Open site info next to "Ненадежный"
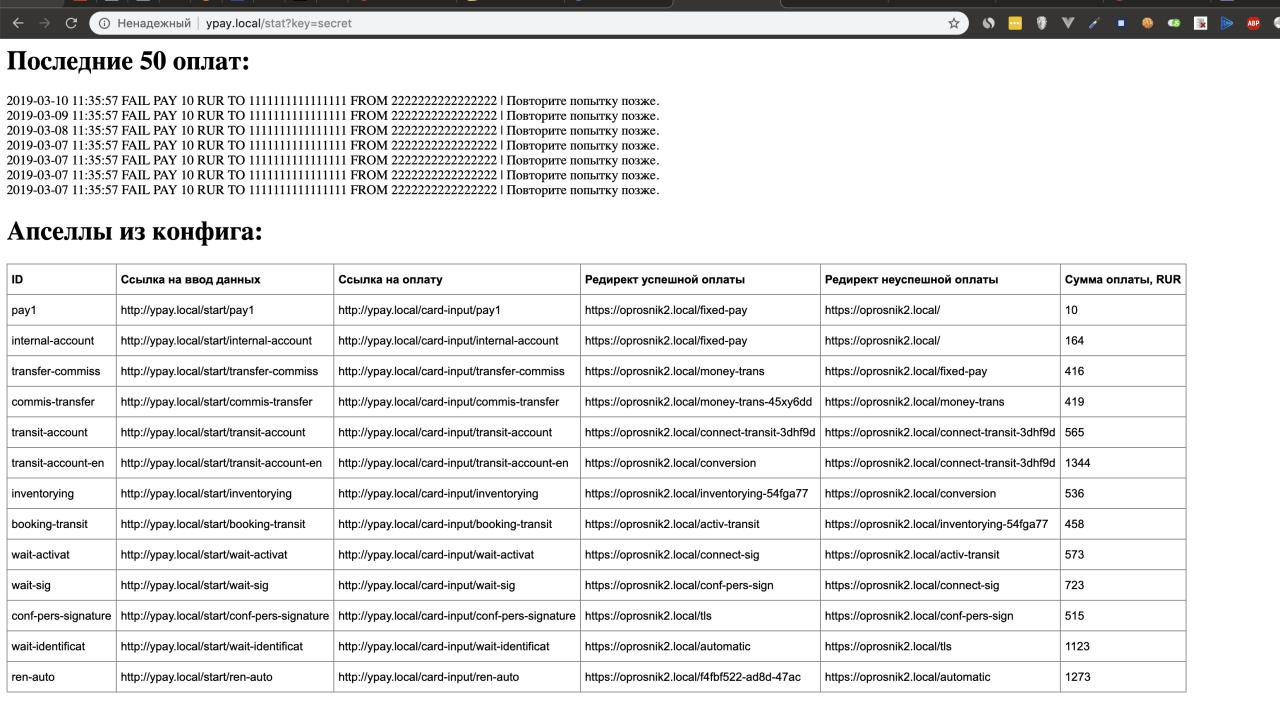The height and width of the screenshot is (723, 1280). [104, 23]
